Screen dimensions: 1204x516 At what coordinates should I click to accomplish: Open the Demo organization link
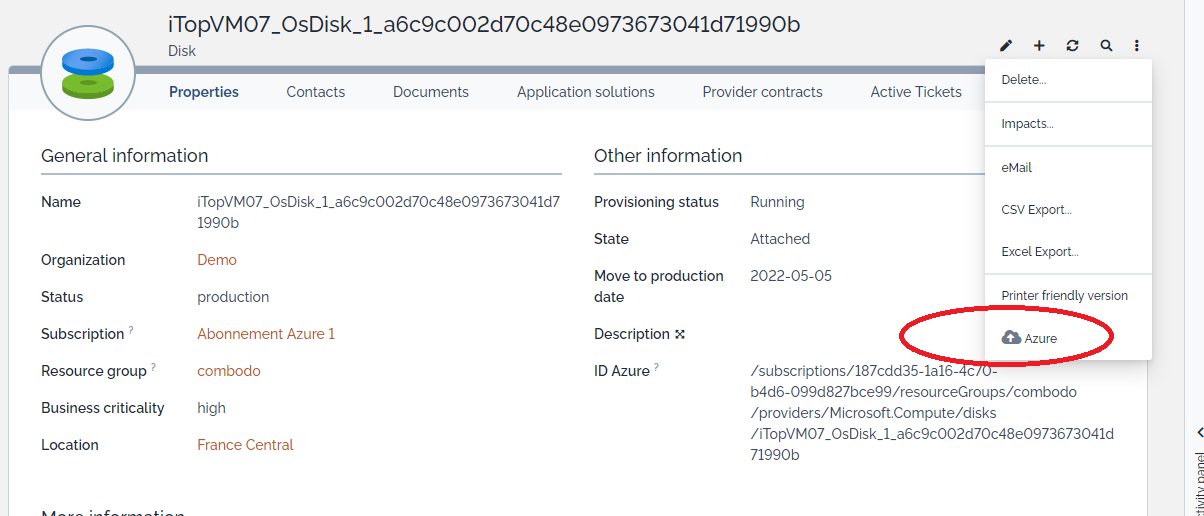point(217,260)
